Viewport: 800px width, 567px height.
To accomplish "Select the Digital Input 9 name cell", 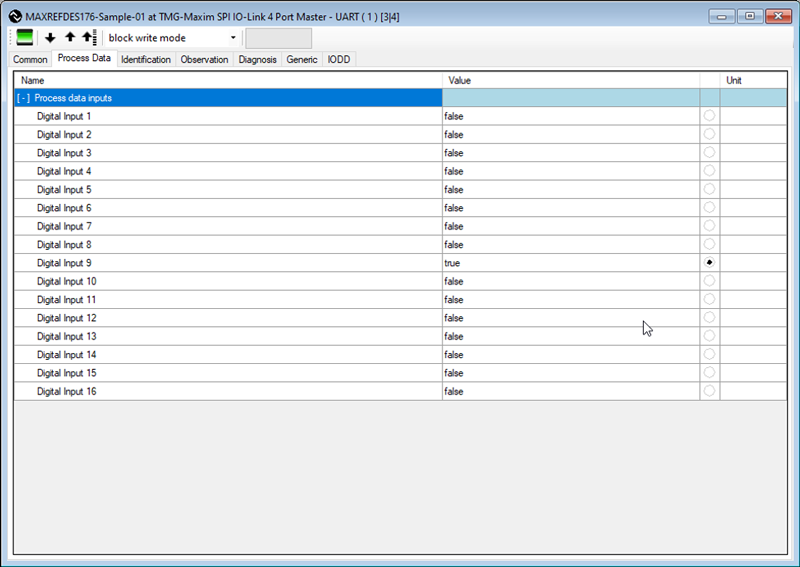I will (228, 263).
